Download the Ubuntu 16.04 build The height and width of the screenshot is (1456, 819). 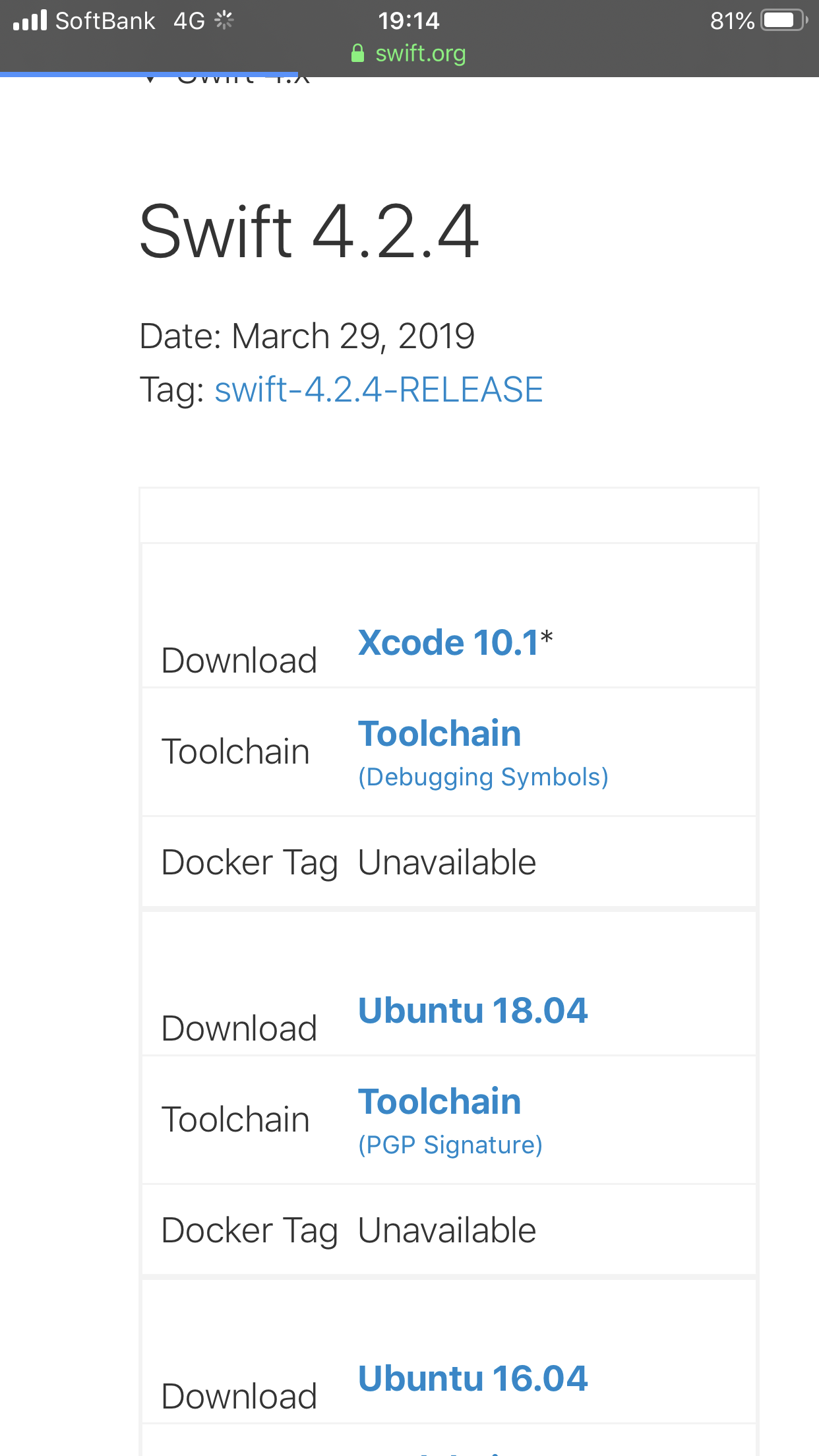coord(472,1377)
